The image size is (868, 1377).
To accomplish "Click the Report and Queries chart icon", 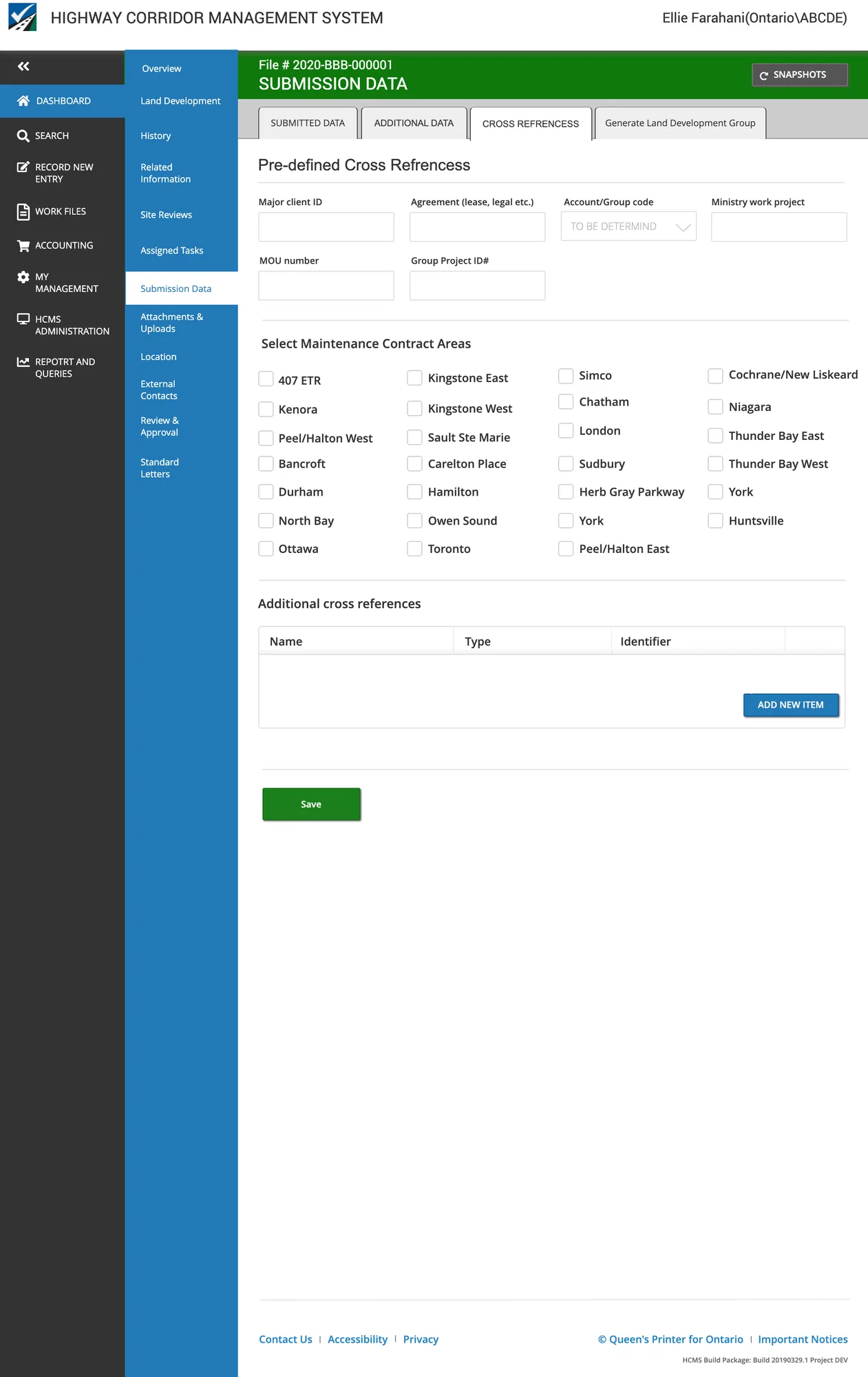I will (23, 361).
